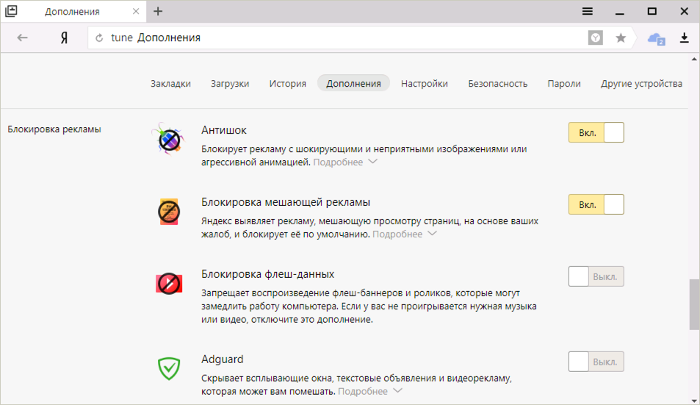Click the scrollbar up arrow
This screenshot has height=405, width=700.
[694, 58]
